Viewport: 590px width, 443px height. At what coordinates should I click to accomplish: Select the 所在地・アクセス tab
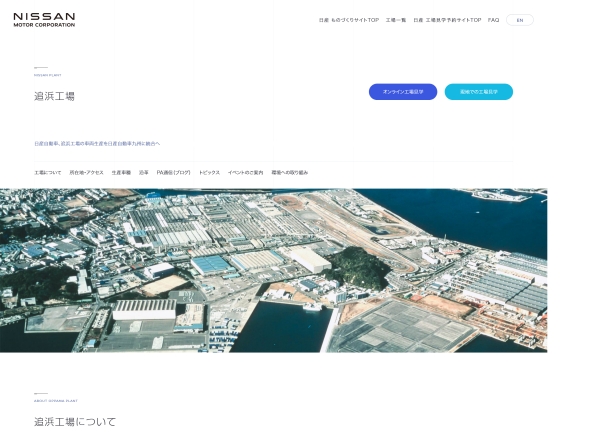pos(86,172)
